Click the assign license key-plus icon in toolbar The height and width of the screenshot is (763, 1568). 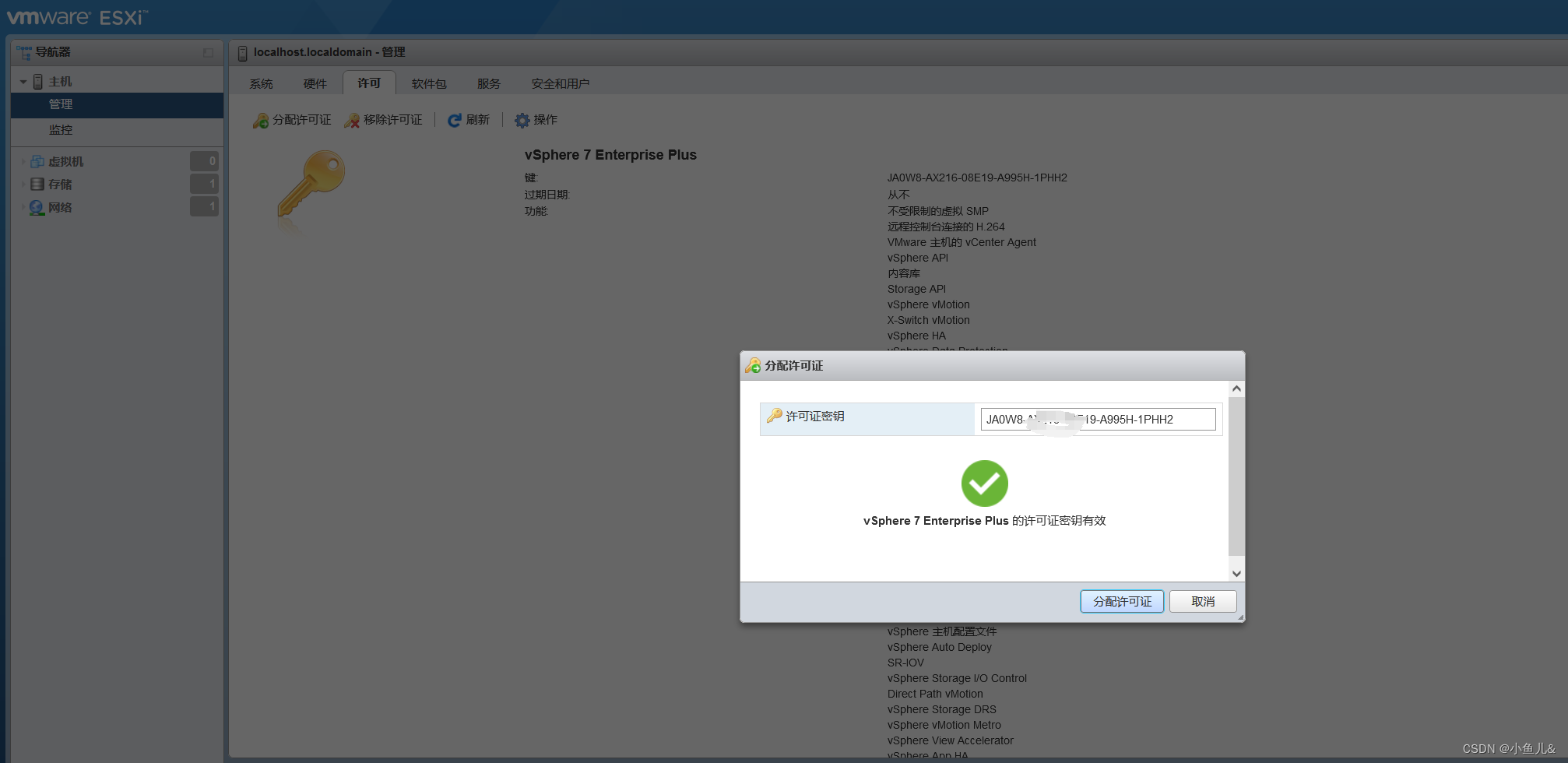tap(261, 121)
